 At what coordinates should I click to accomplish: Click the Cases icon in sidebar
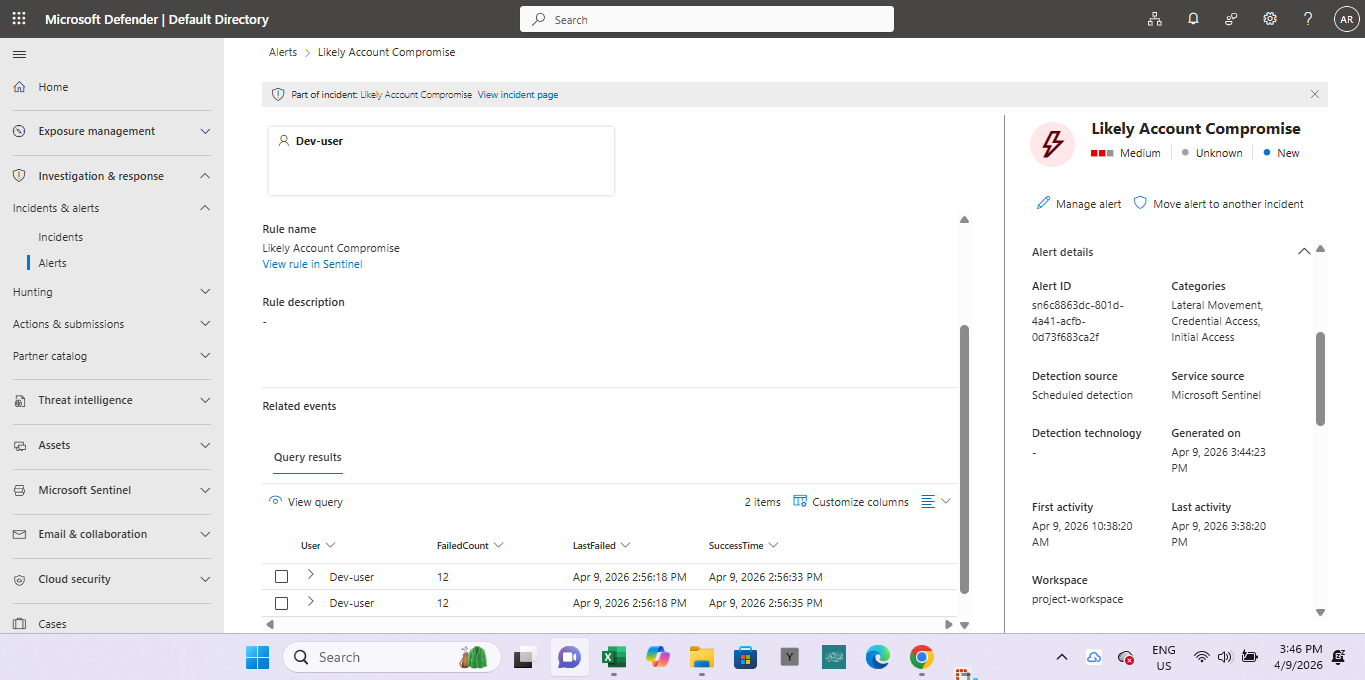click(19, 624)
